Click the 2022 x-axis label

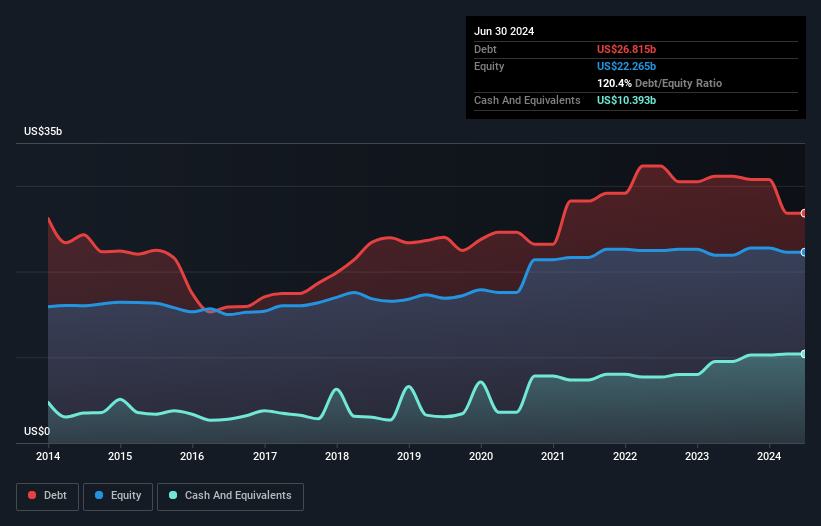tap(625, 457)
